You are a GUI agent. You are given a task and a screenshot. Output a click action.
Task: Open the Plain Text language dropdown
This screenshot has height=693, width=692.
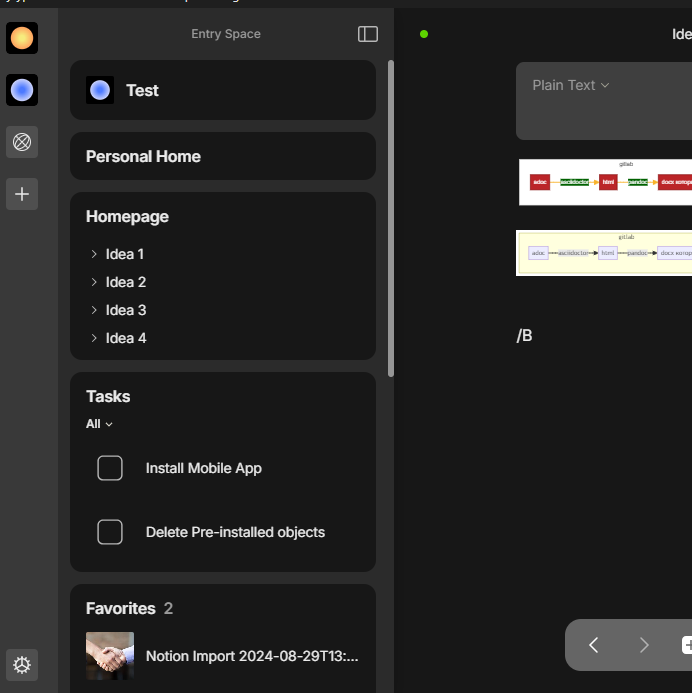(570, 85)
